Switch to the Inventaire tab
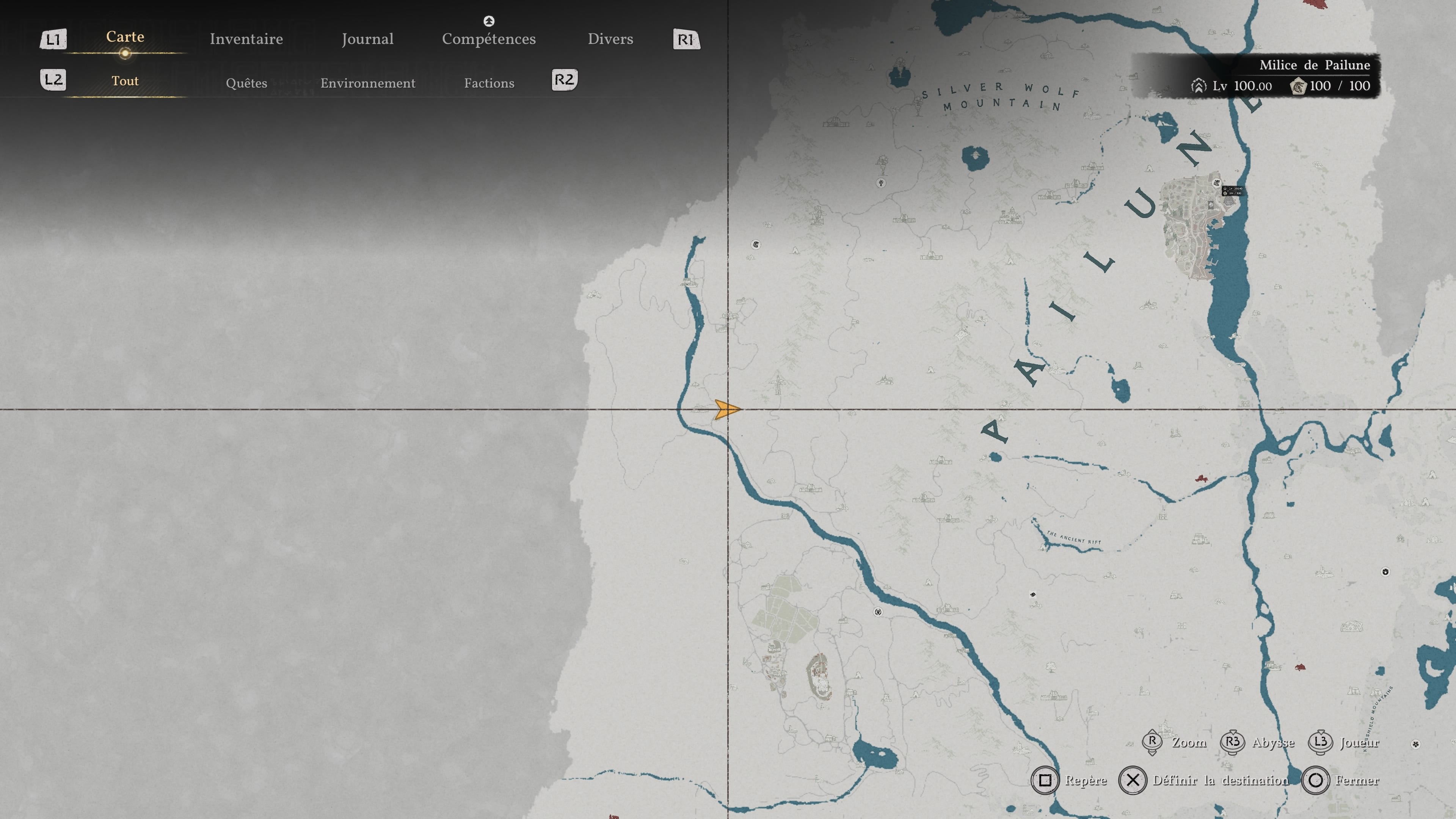The height and width of the screenshot is (819, 1456). click(x=246, y=39)
